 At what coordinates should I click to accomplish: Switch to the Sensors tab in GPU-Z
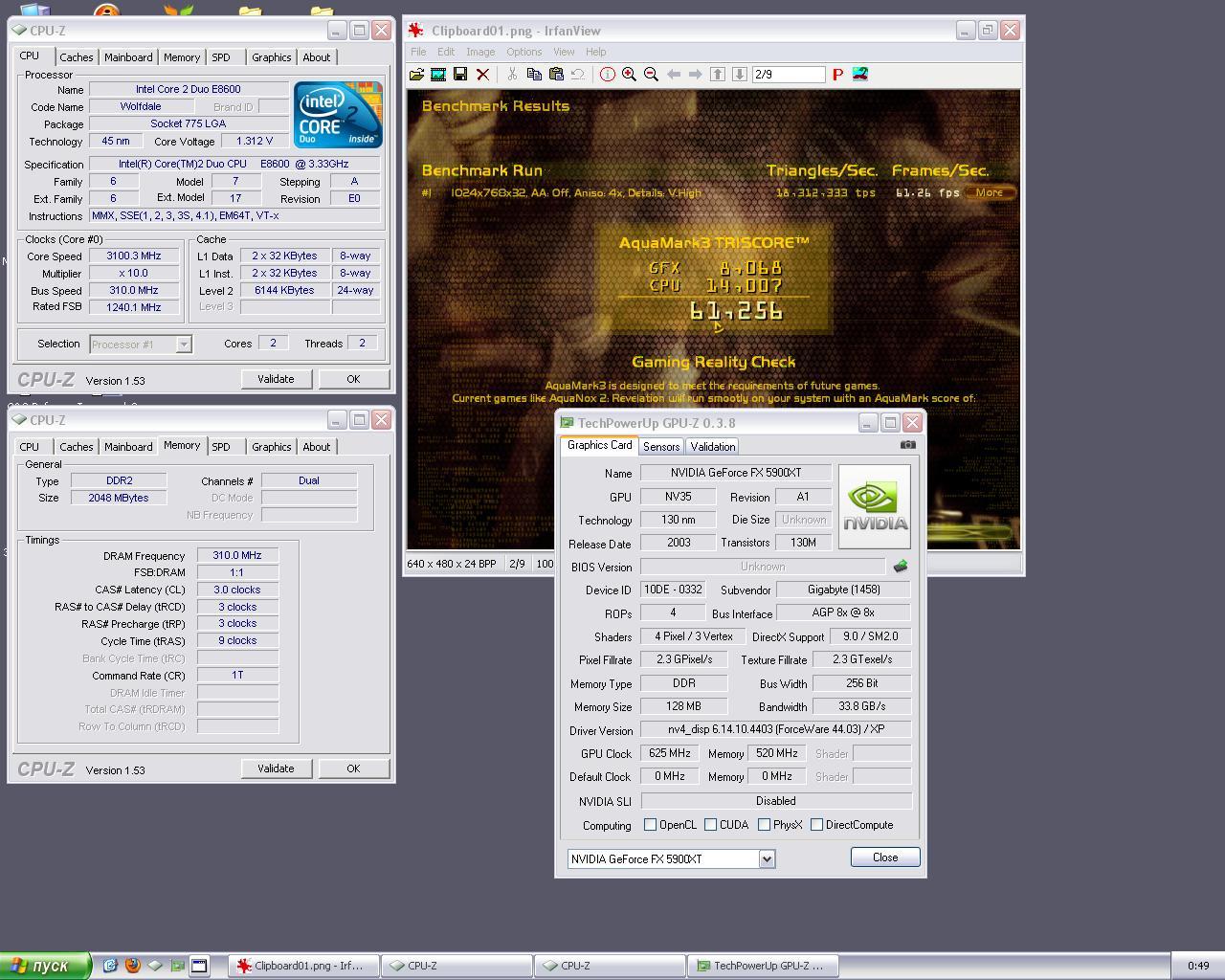[661, 447]
